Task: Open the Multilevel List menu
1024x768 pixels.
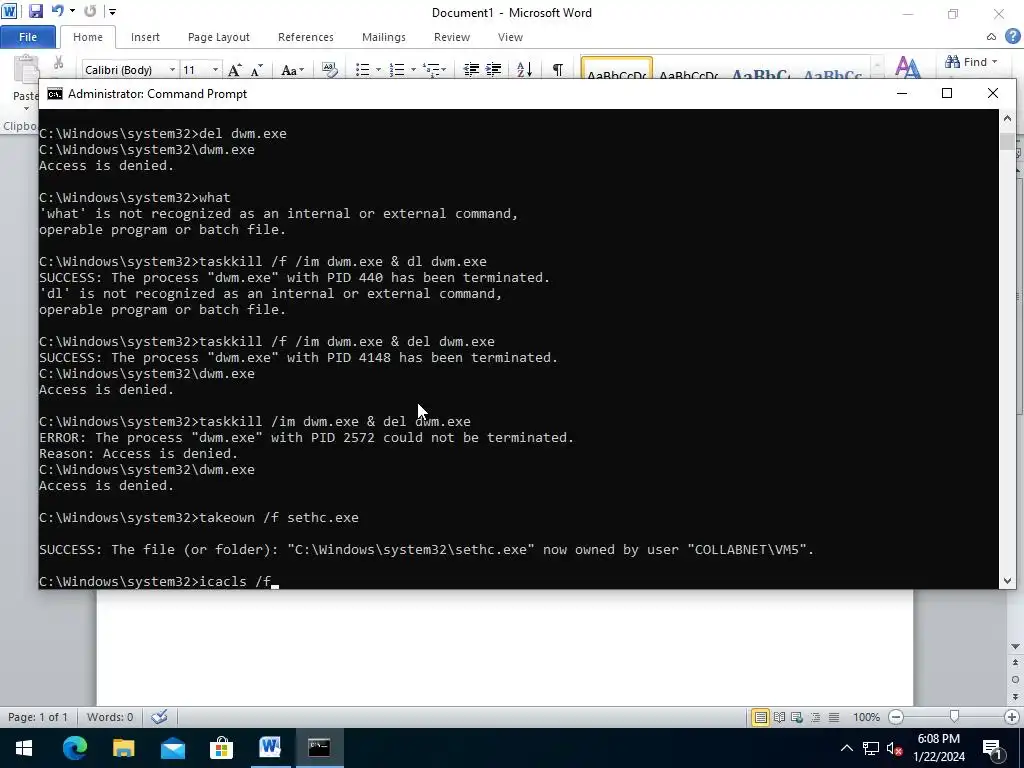Action: click(x=434, y=70)
